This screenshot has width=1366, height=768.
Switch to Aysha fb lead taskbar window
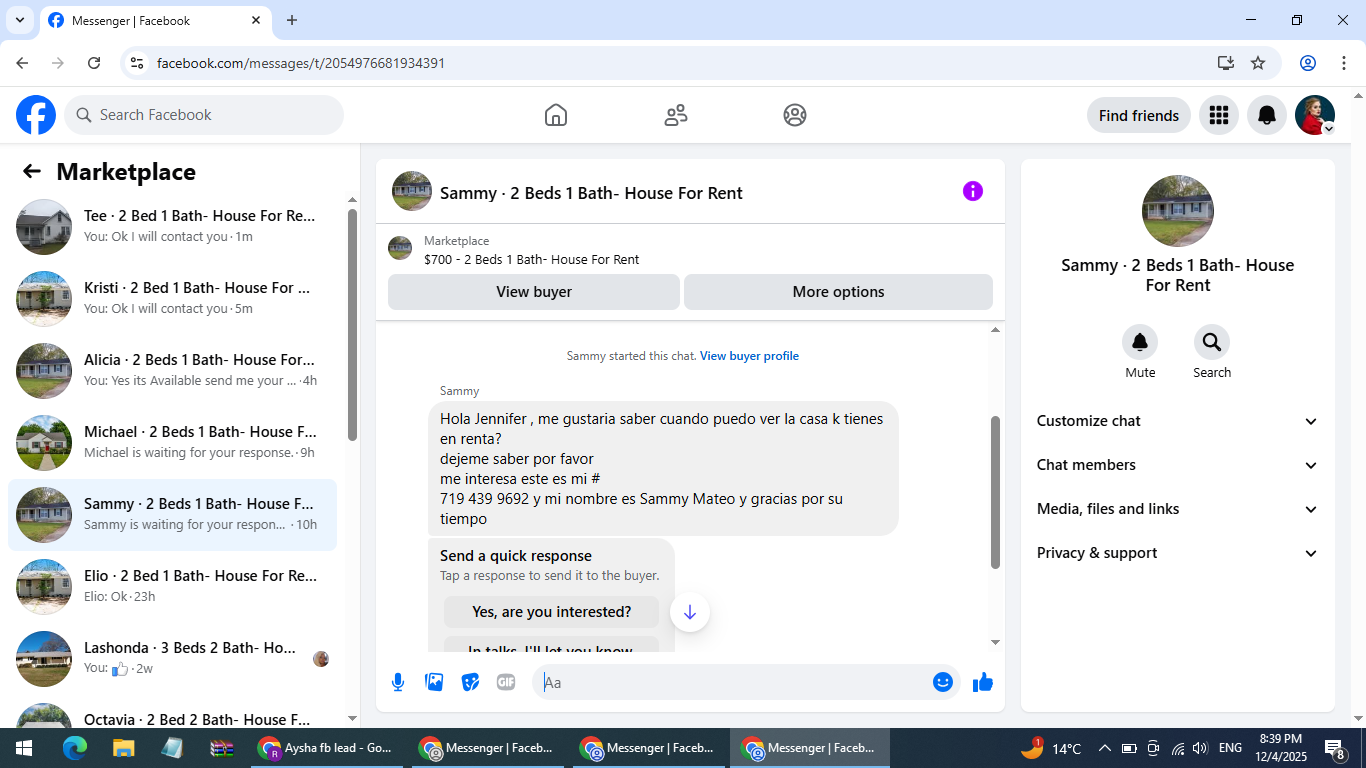coord(328,748)
